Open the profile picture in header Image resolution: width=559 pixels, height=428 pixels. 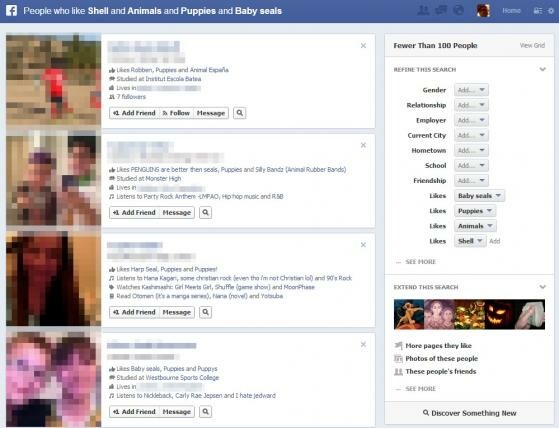(483, 10)
